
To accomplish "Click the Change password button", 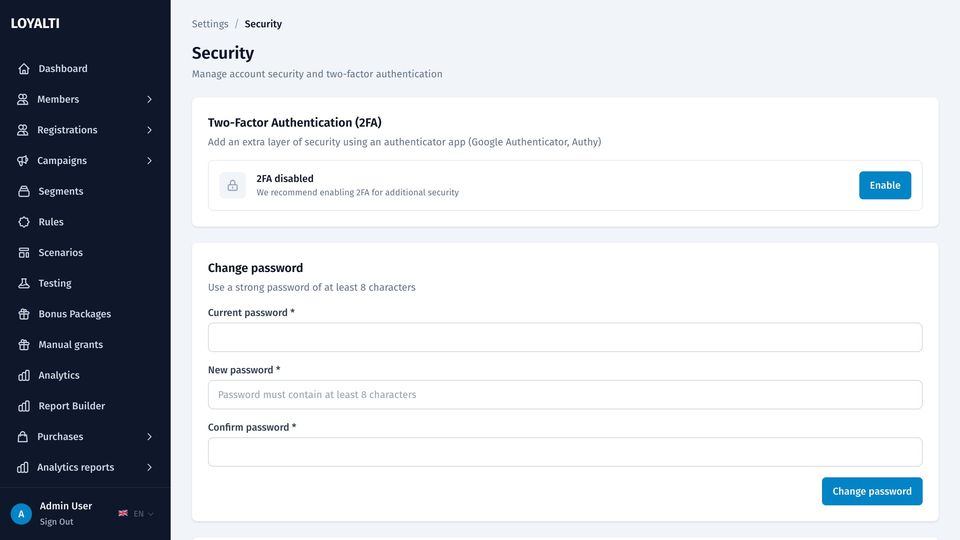I will pos(872,491).
